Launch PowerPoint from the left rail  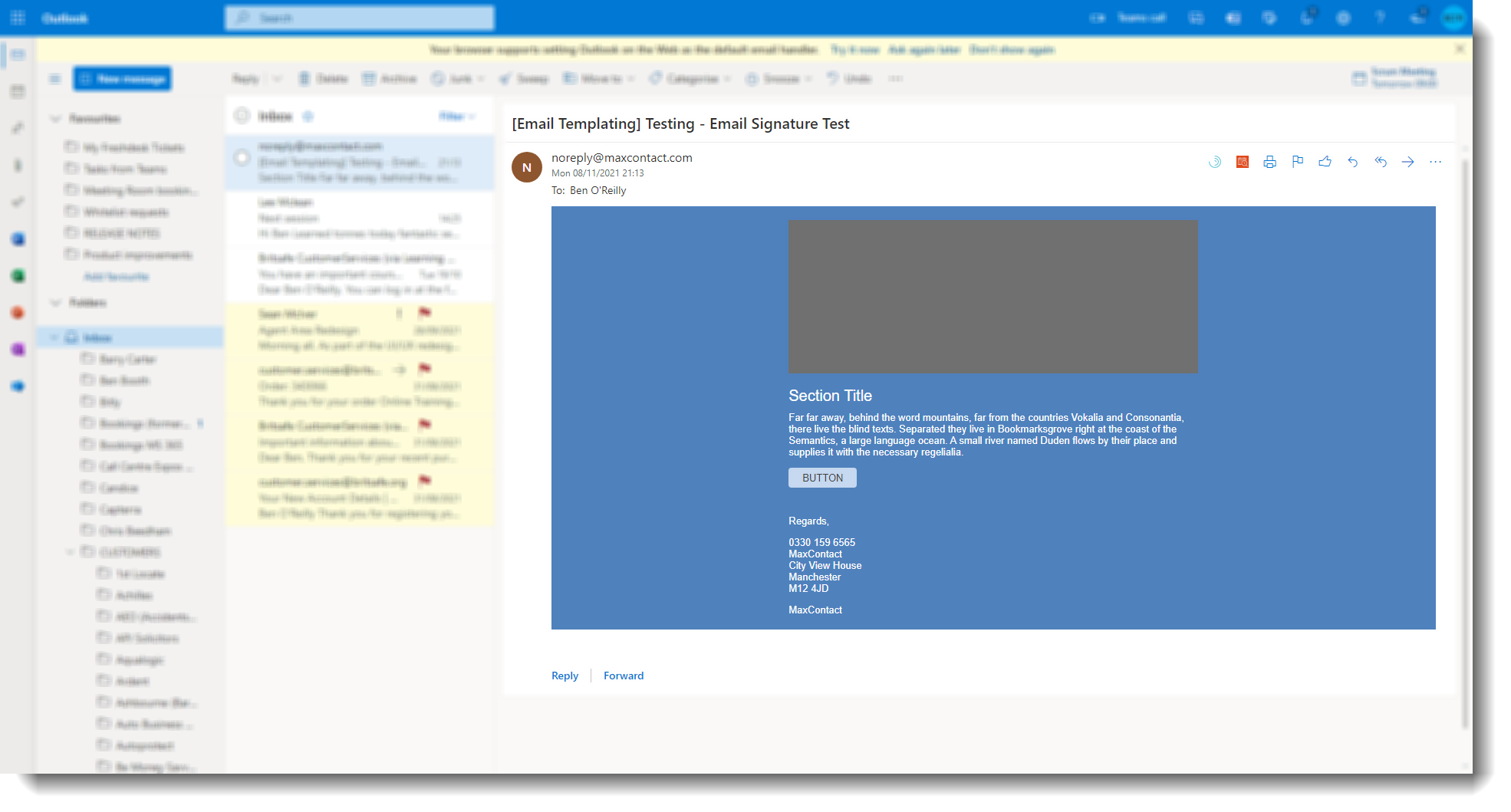point(18,313)
